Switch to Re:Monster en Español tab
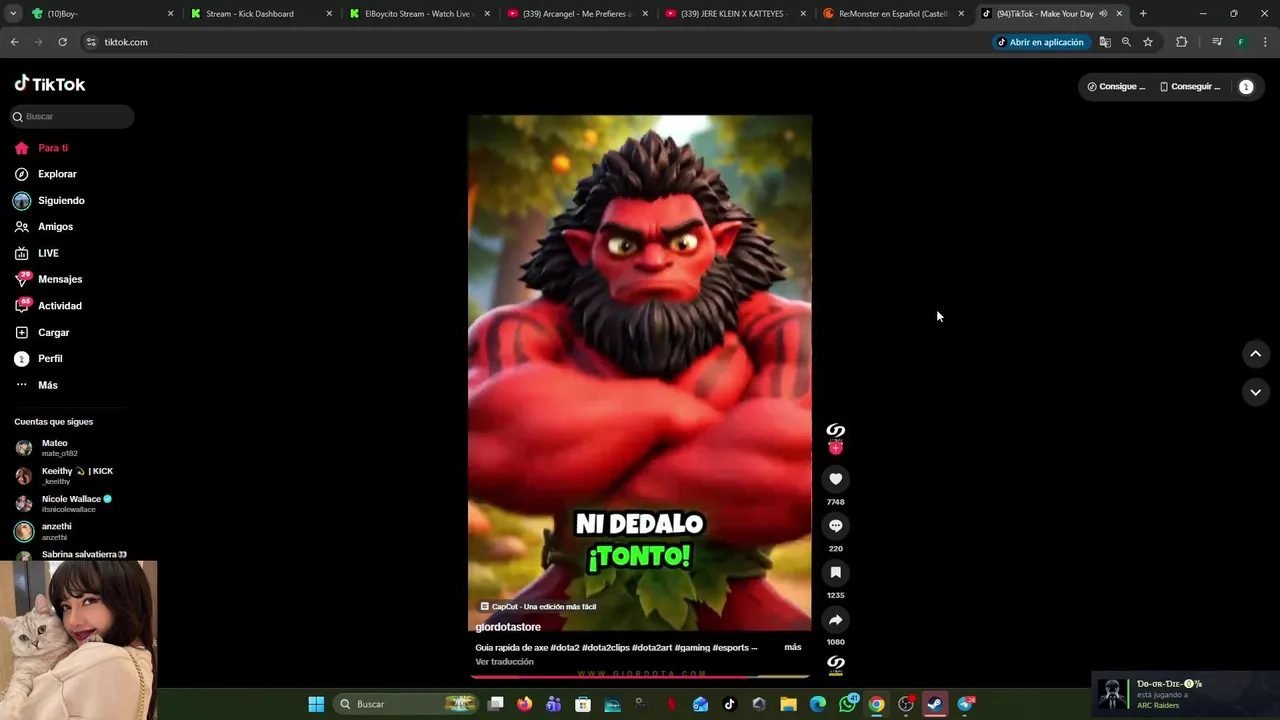The image size is (1280, 720). coord(894,14)
